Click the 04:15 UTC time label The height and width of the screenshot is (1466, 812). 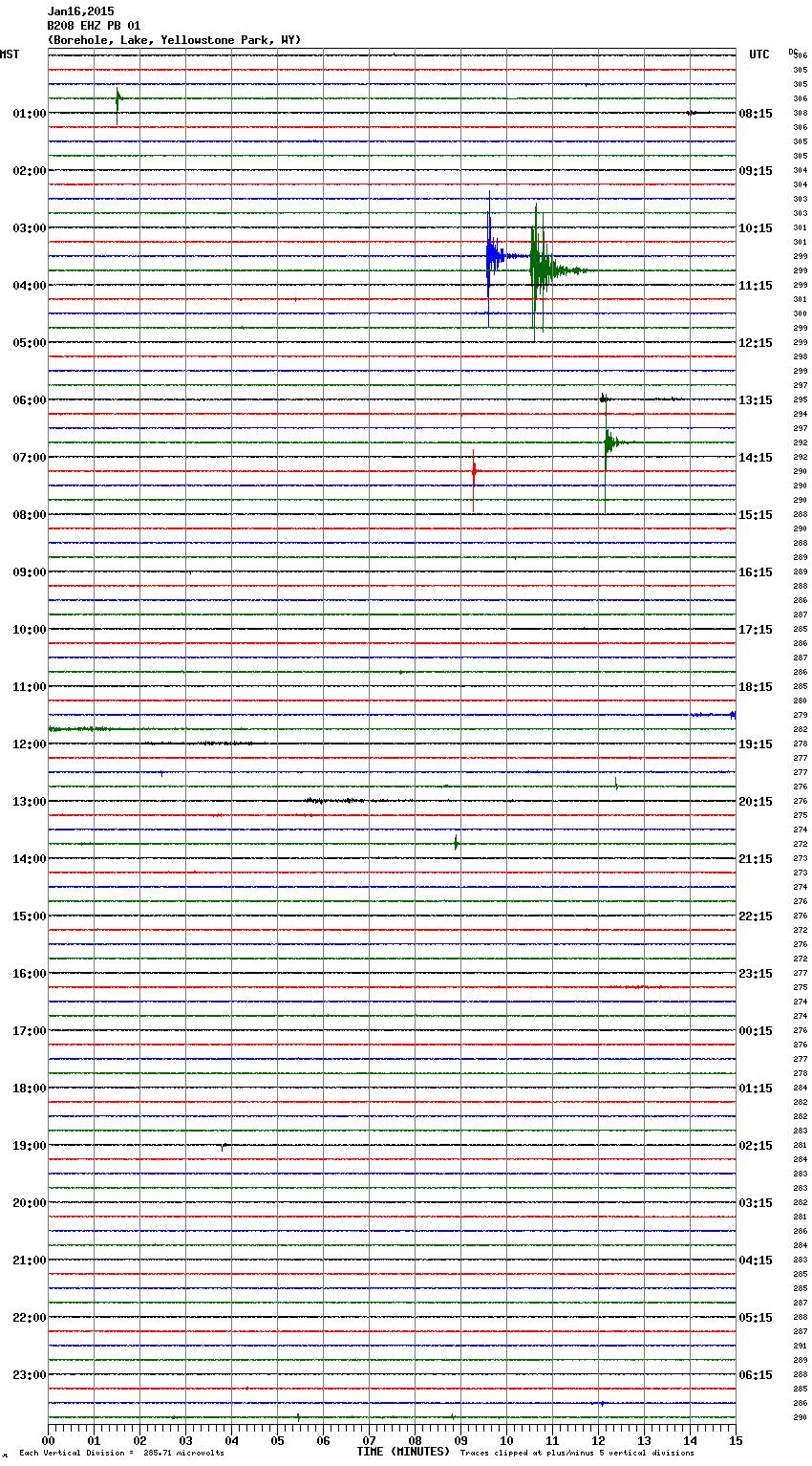[x=756, y=1261]
